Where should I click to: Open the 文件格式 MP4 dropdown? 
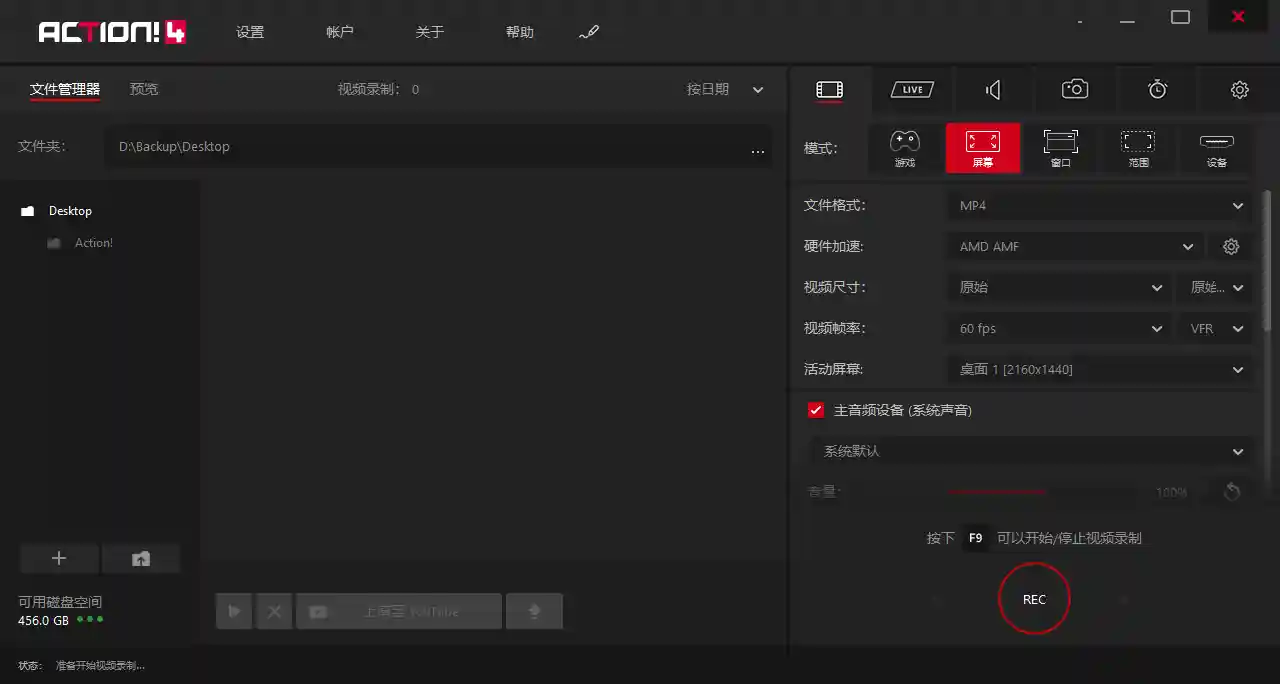click(1099, 205)
